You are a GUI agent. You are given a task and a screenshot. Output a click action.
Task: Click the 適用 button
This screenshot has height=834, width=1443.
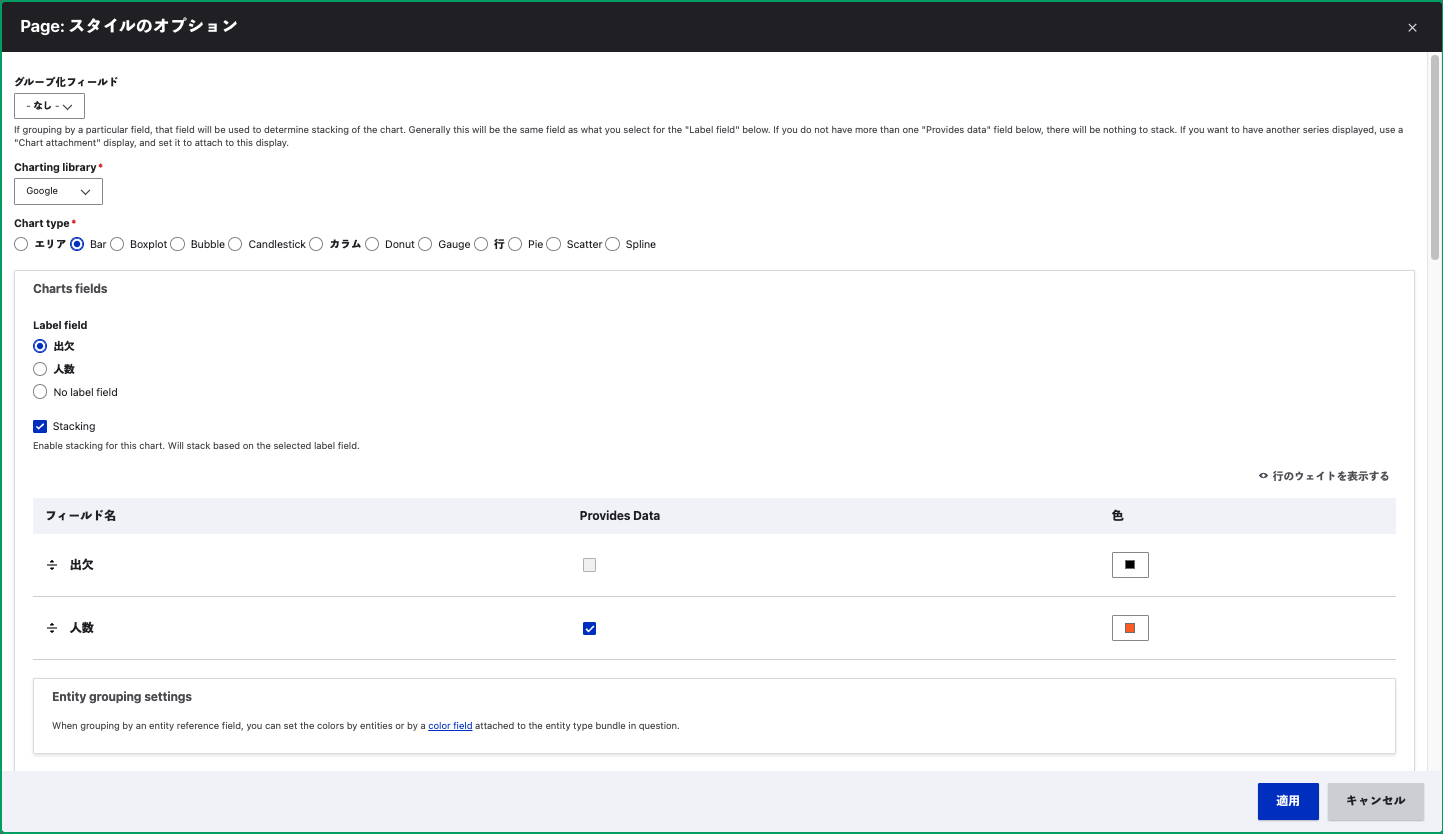tap(1287, 801)
